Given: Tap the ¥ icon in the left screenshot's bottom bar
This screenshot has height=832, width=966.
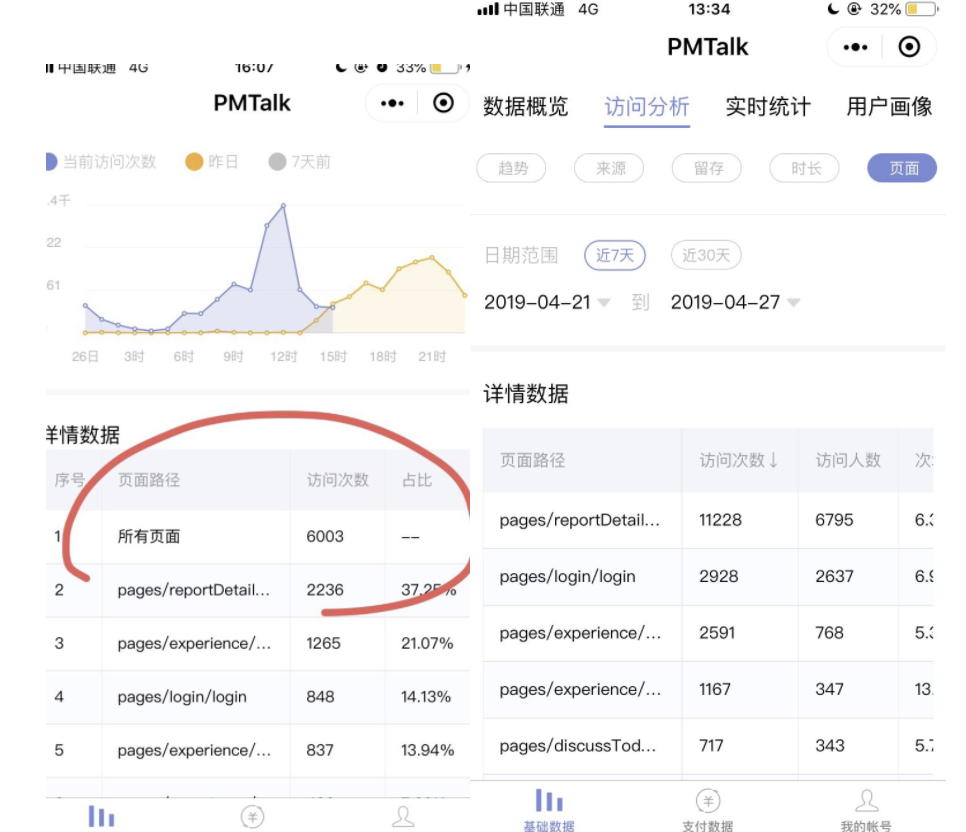Looking at the screenshot, I should click(253, 817).
